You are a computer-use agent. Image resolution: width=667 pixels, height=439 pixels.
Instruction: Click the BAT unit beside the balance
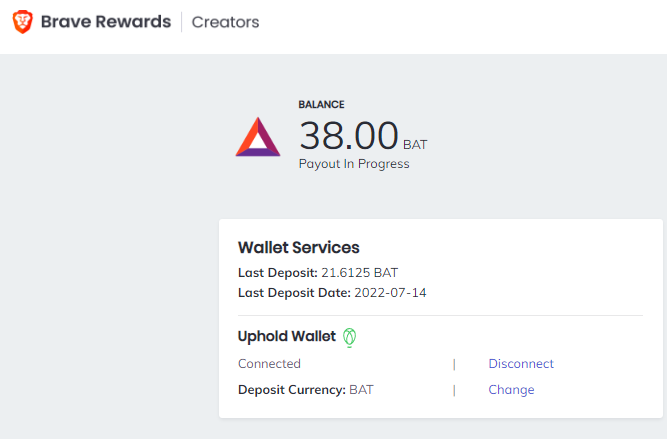[415, 145]
